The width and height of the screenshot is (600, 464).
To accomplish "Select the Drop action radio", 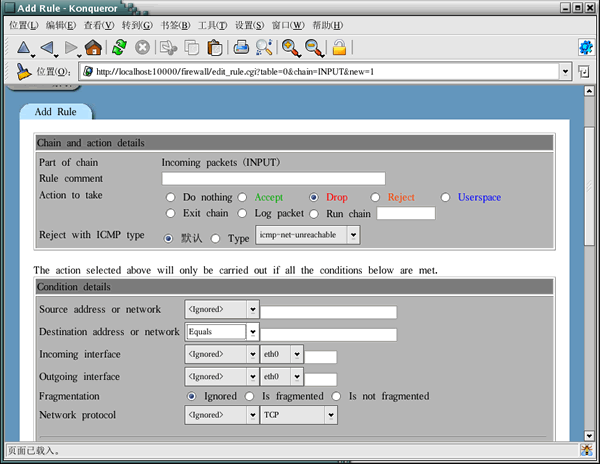I will (314, 197).
